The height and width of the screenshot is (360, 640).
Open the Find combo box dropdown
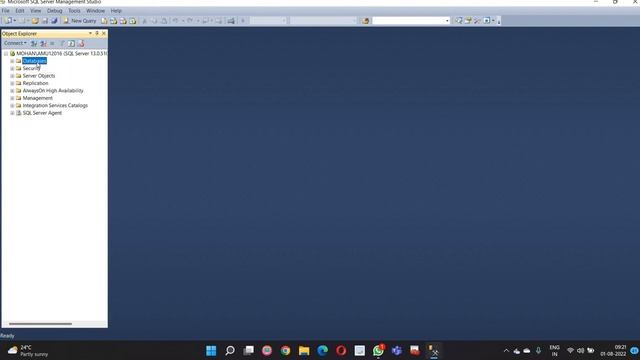(x=447, y=20)
